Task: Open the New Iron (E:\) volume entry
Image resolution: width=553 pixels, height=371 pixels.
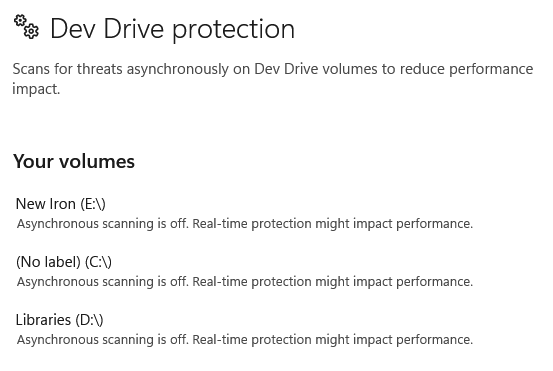Action: [61, 204]
